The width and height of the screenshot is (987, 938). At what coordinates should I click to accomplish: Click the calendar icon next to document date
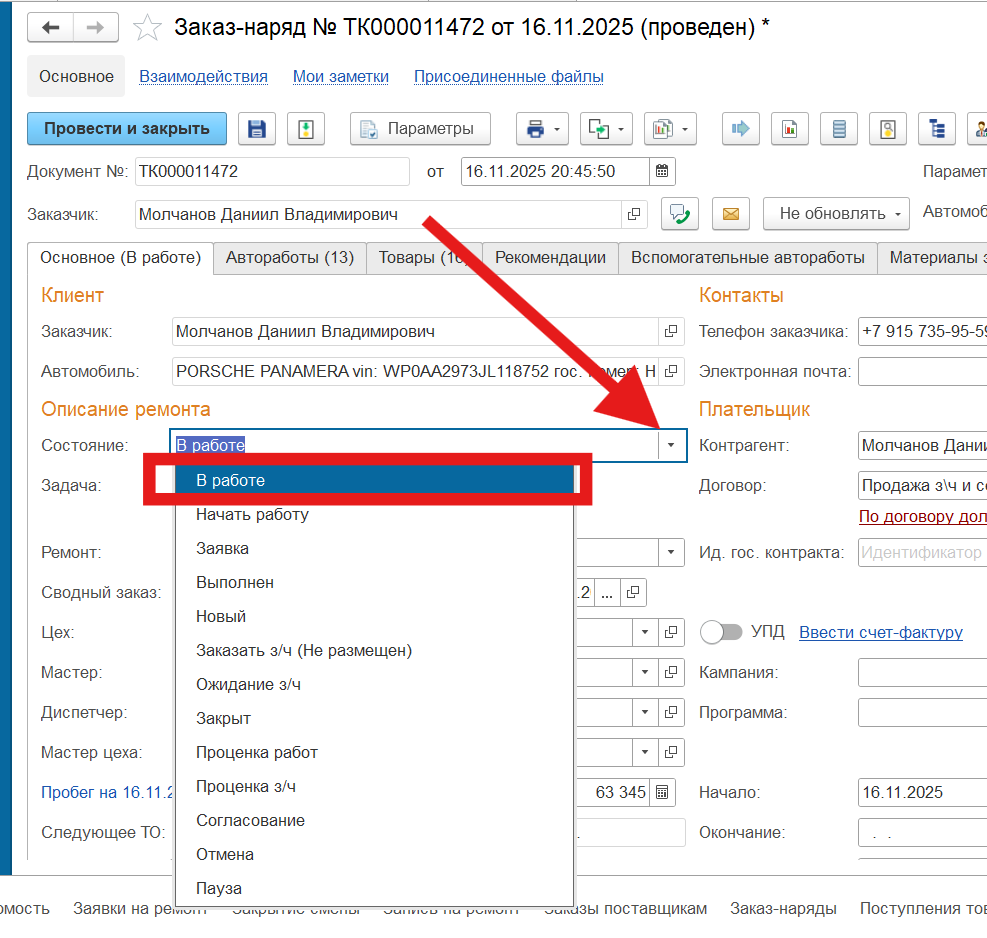tap(662, 171)
